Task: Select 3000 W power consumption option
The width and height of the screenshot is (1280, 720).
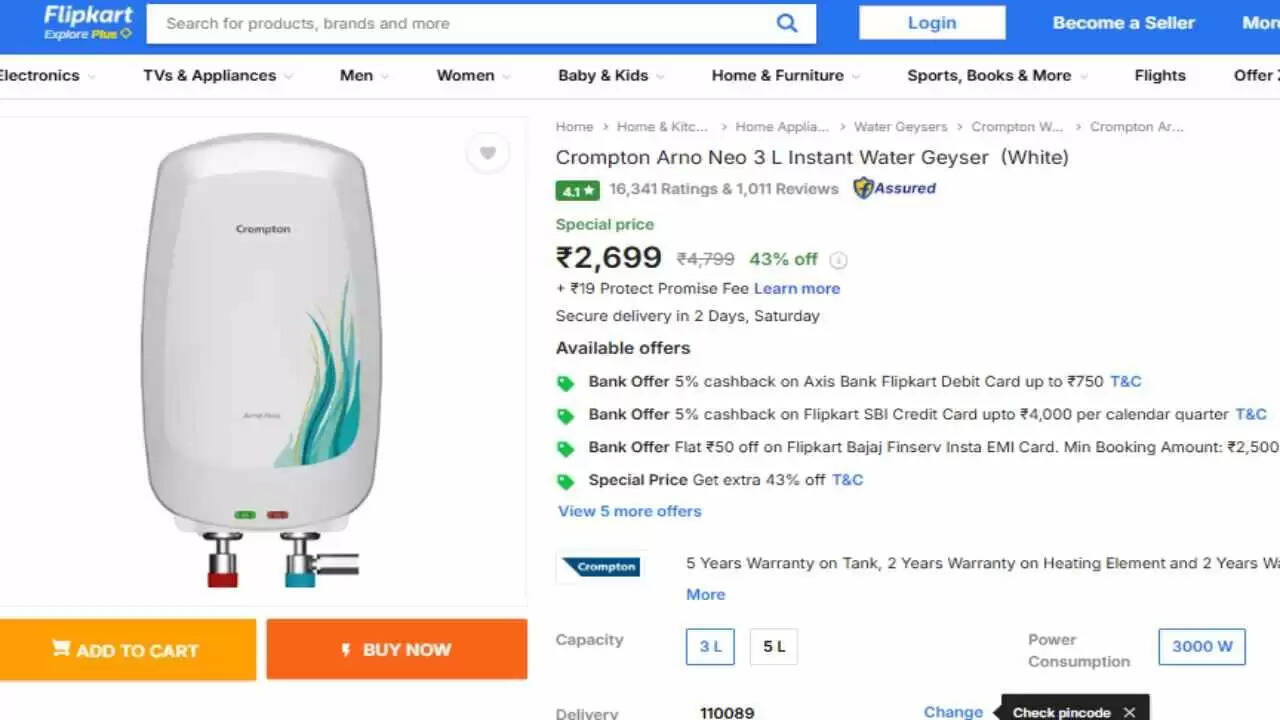Action: 1202,646
